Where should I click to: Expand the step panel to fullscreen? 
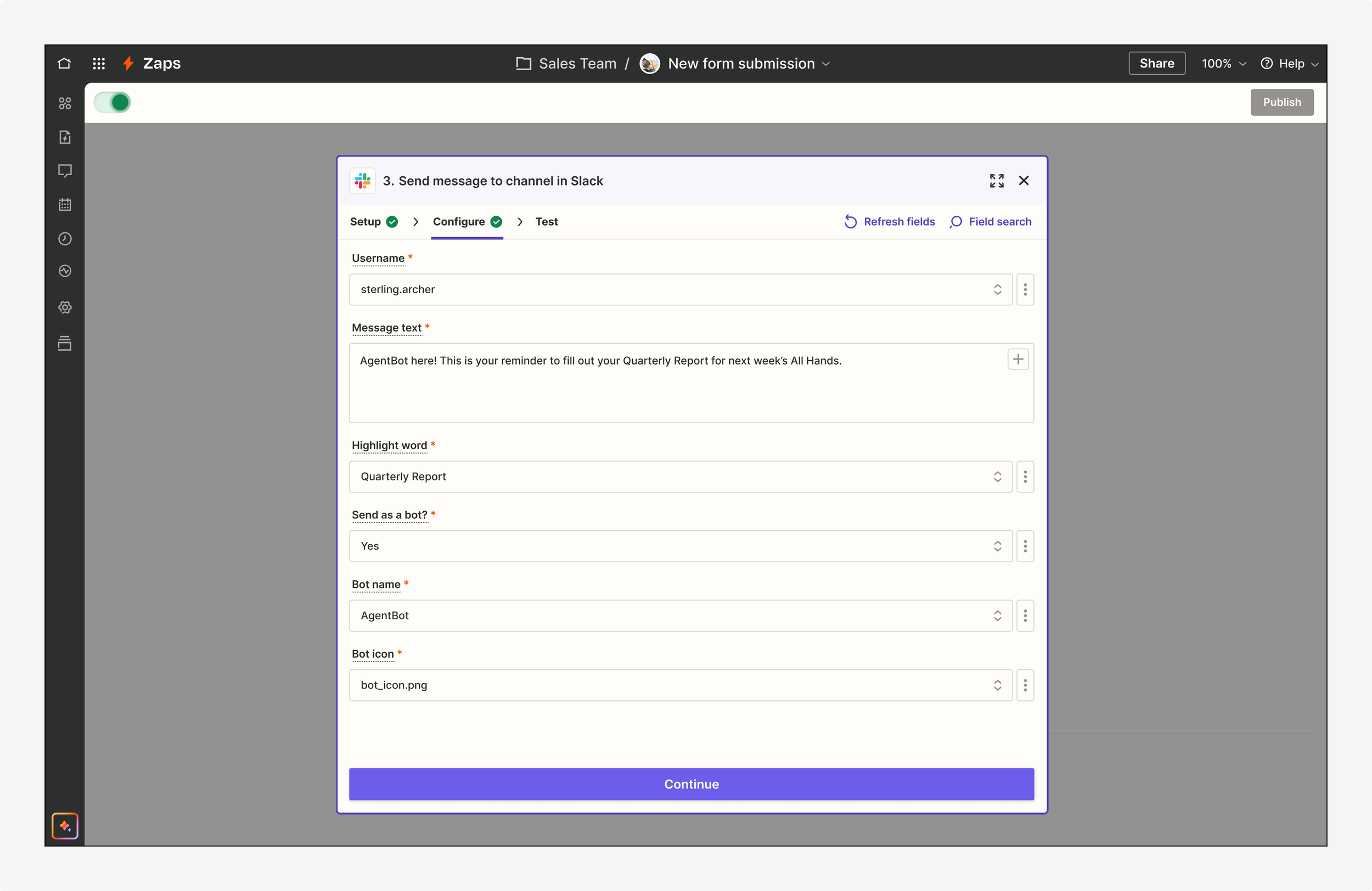[x=996, y=181]
